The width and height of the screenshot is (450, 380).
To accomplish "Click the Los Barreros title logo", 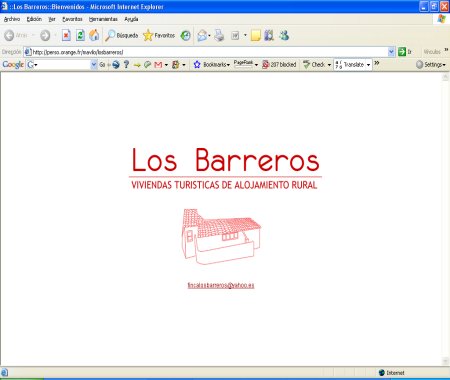I will (x=226, y=160).
